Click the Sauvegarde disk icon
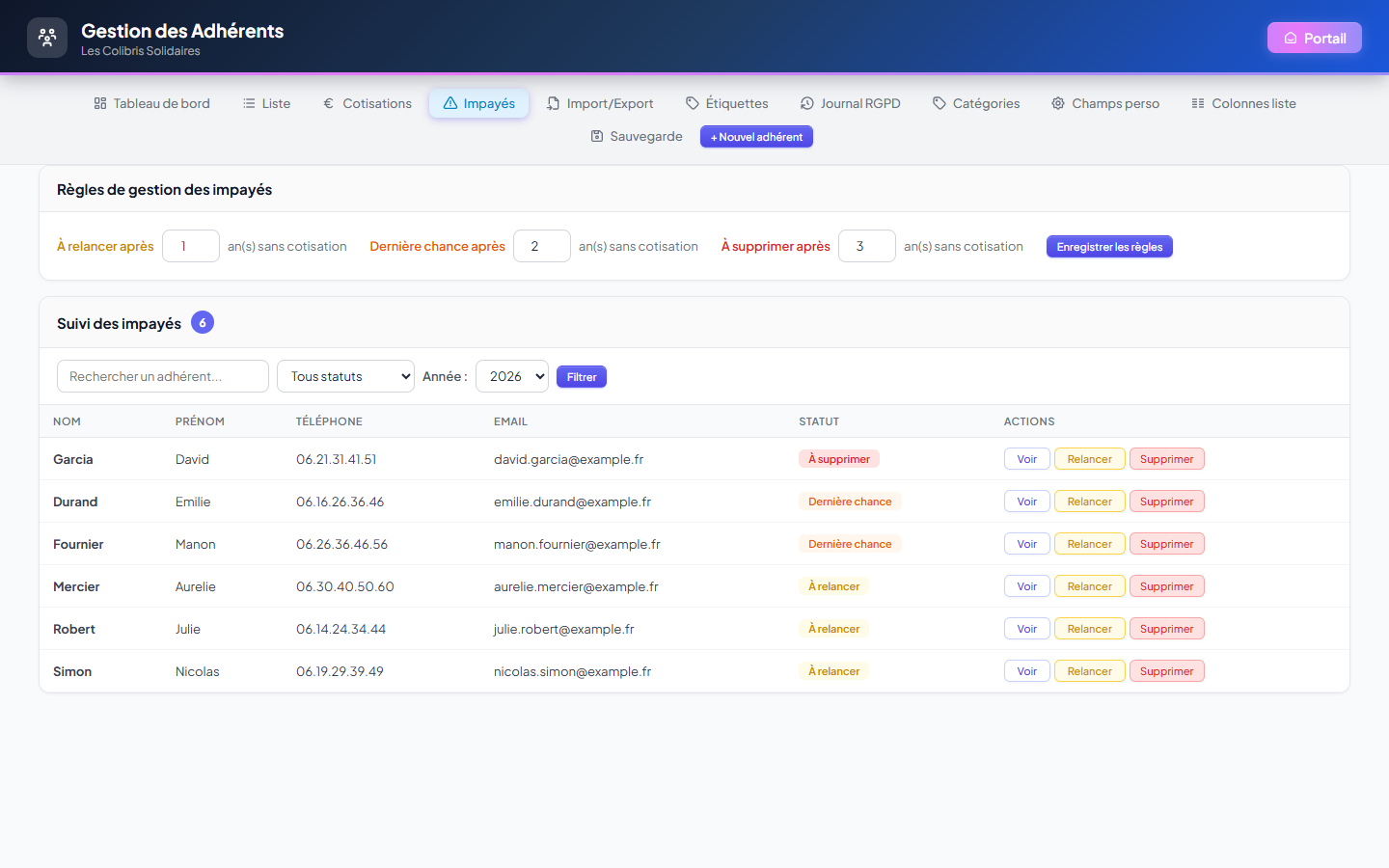 tap(597, 136)
